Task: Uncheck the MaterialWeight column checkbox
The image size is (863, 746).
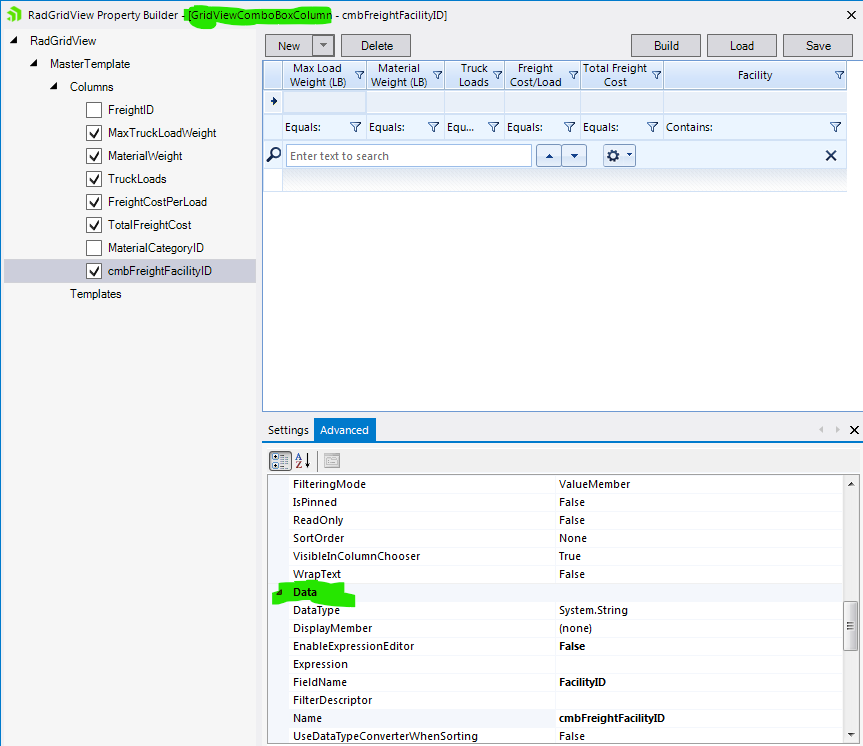Action: [x=94, y=156]
